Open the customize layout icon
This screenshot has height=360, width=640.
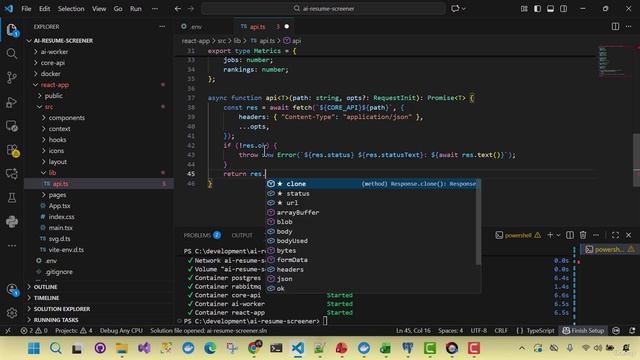coord(524,9)
